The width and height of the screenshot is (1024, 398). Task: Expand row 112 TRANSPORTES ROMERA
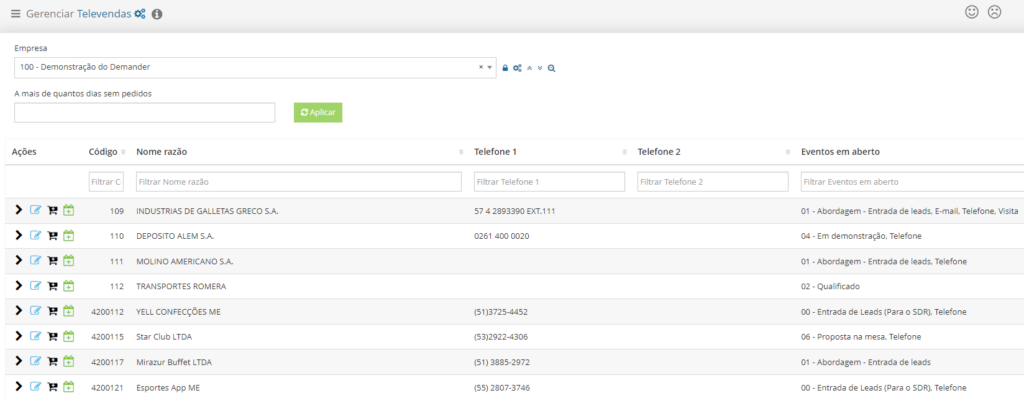(x=18, y=286)
